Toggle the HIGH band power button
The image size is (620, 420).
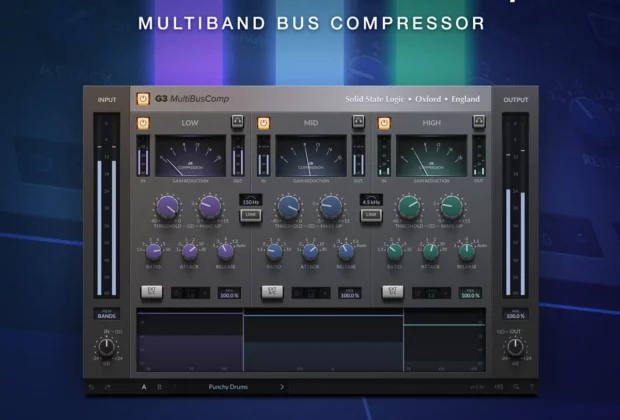point(384,123)
